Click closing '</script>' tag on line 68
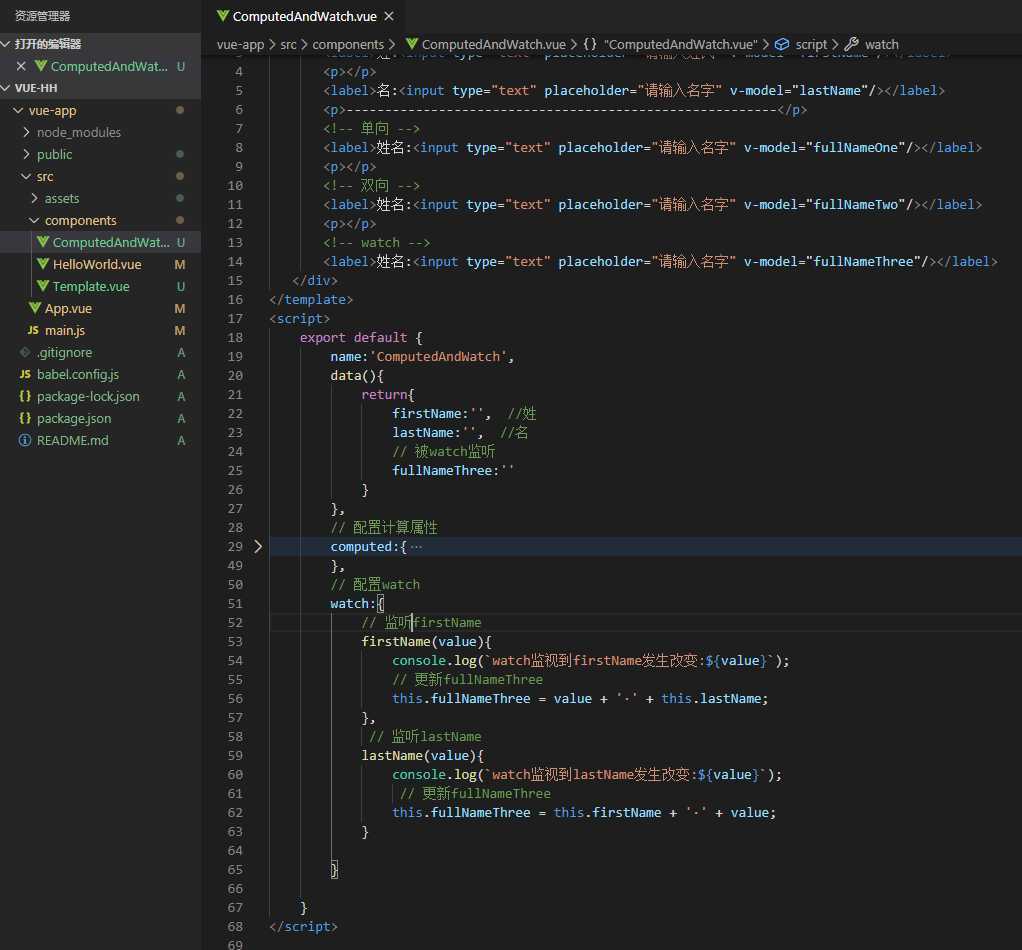Image resolution: width=1022 pixels, height=950 pixels. (303, 927)
